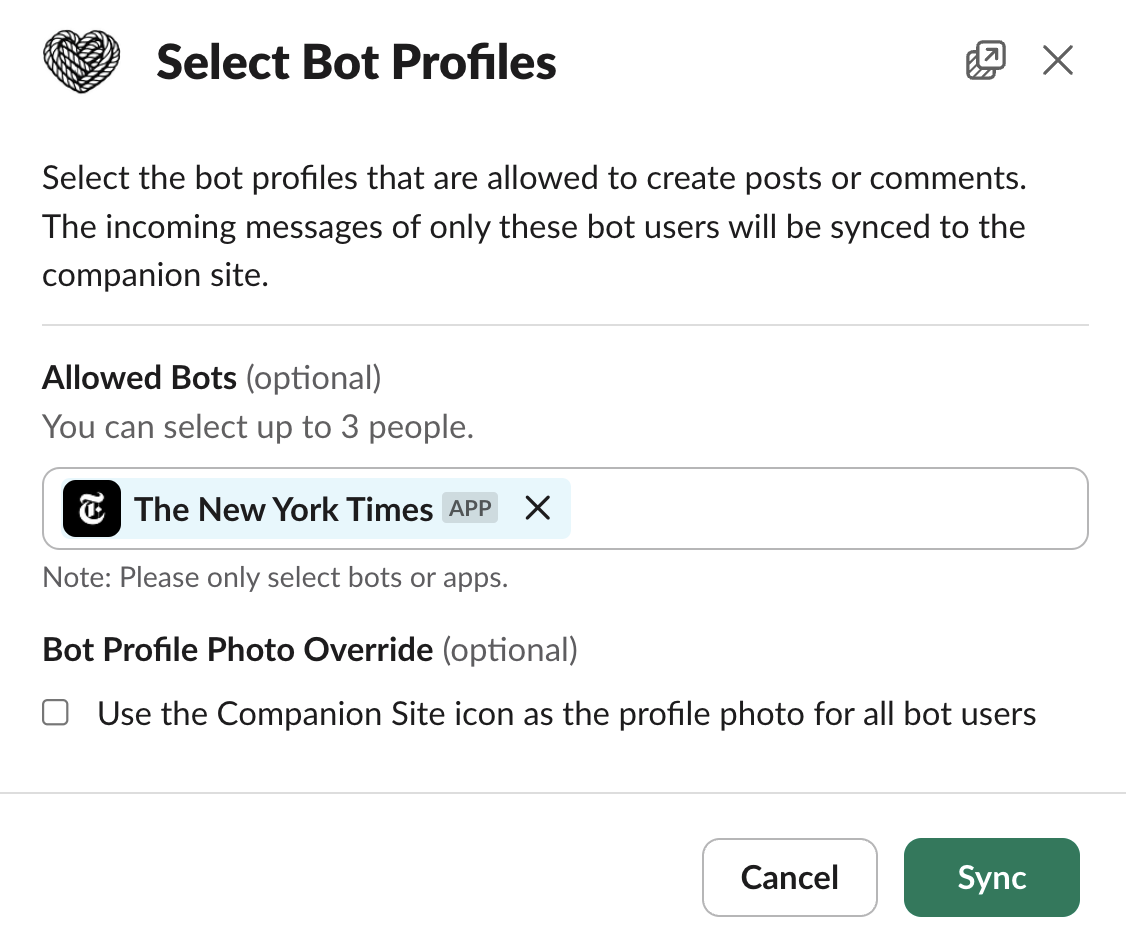The image size is (1126, 944).
Task: Open the dialog in a new window
Action: tap(985, 60)
